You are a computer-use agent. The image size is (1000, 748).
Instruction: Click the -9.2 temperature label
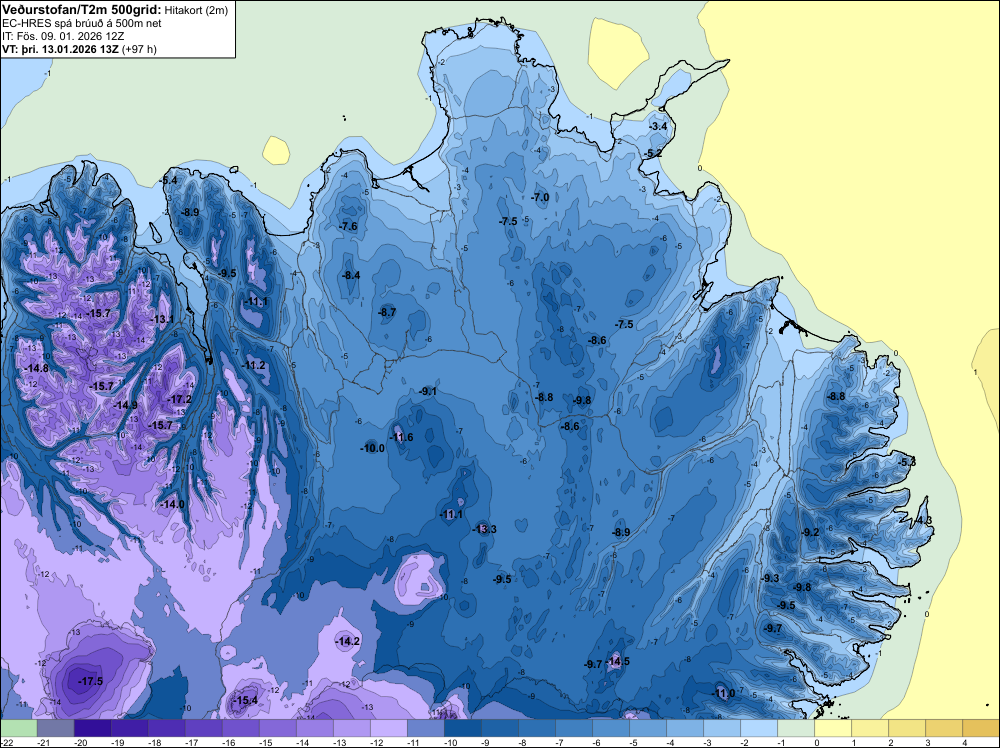tap(811, 532)
